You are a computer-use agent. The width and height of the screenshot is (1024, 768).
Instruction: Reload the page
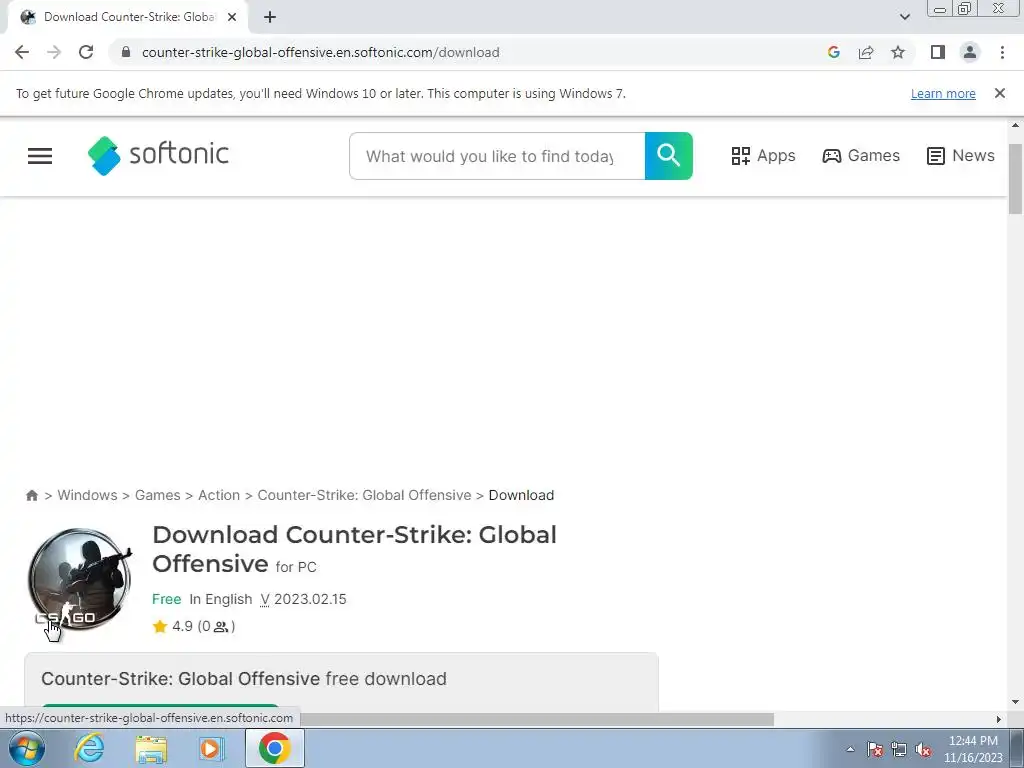pos(86,52)
